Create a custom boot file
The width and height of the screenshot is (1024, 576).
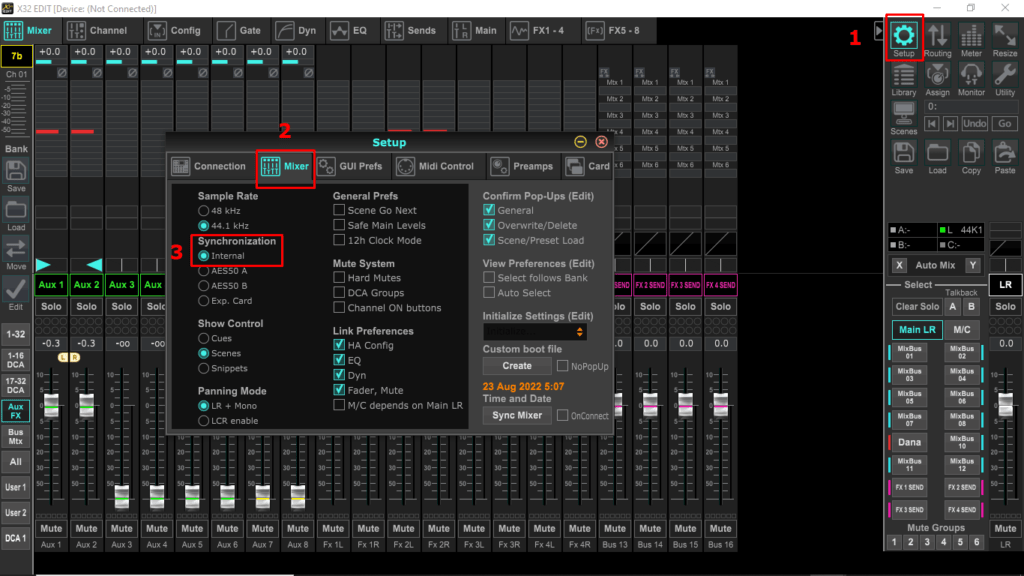[517, 366]
